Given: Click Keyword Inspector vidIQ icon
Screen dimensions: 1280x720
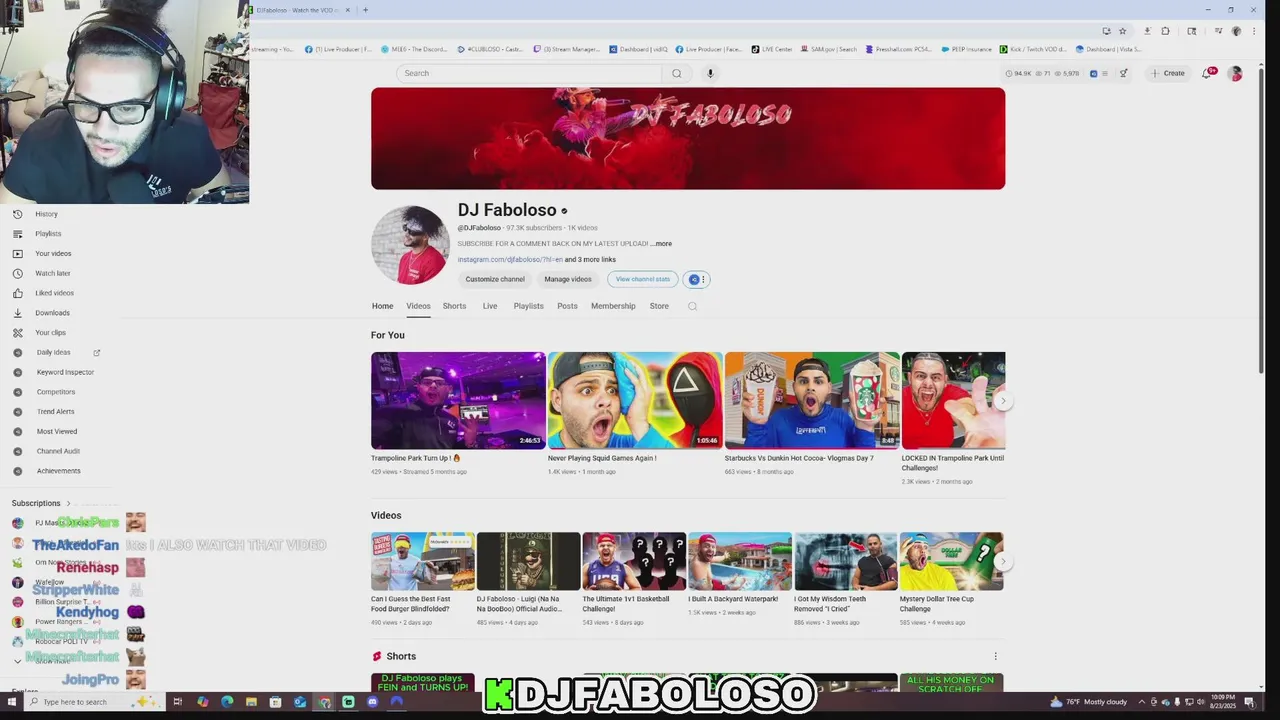Looking at the screenshot, I should (x=17, y=372).
